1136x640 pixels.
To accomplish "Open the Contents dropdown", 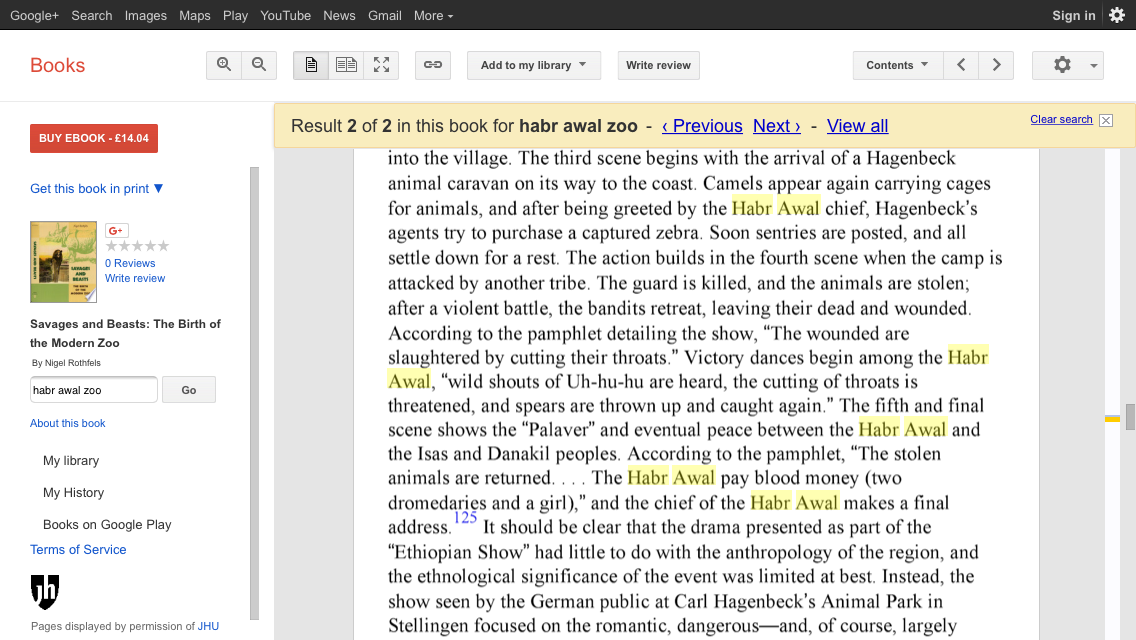I will (896, 65).
